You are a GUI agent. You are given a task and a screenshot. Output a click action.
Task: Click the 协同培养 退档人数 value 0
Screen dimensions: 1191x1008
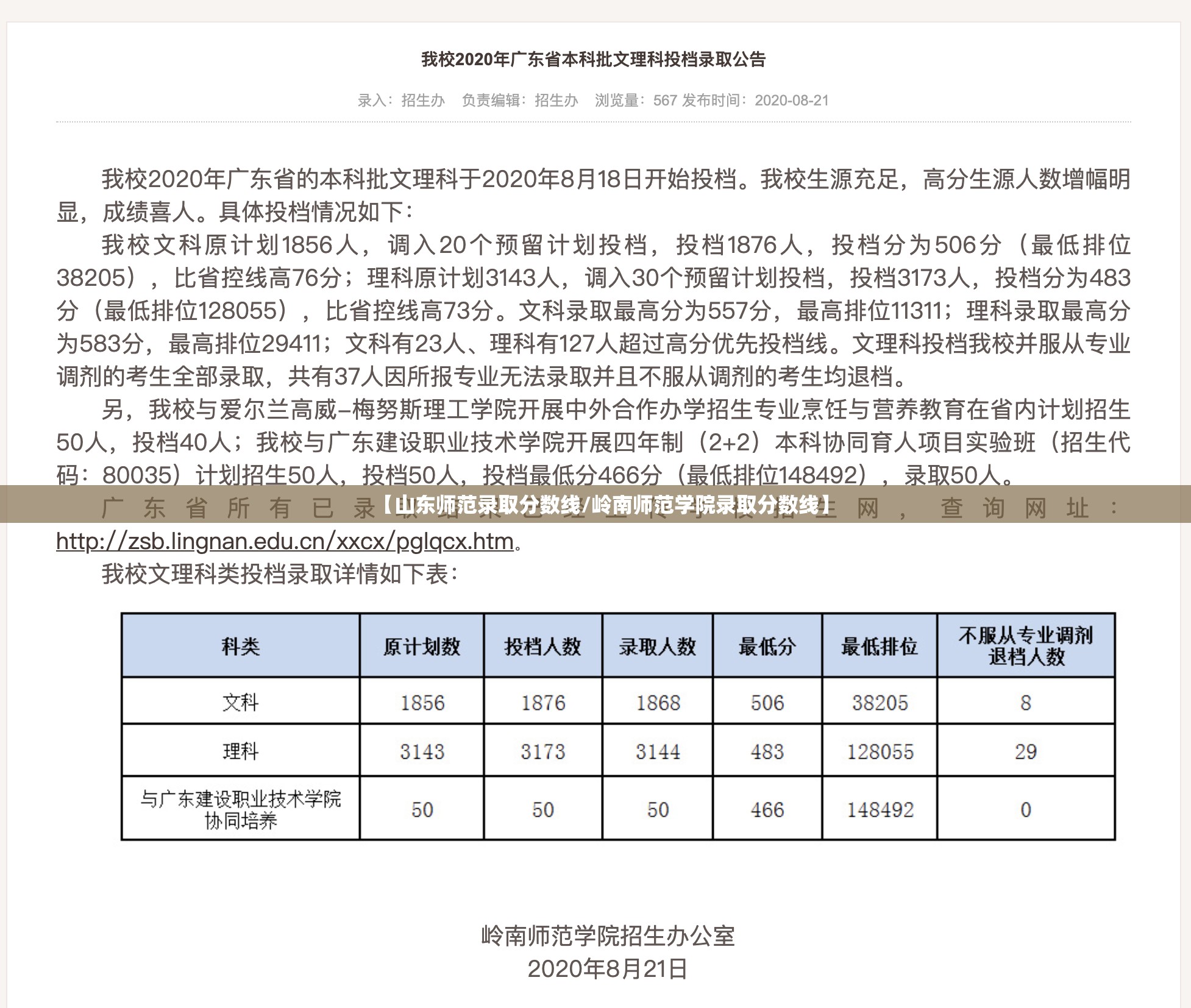point(1026,809)
